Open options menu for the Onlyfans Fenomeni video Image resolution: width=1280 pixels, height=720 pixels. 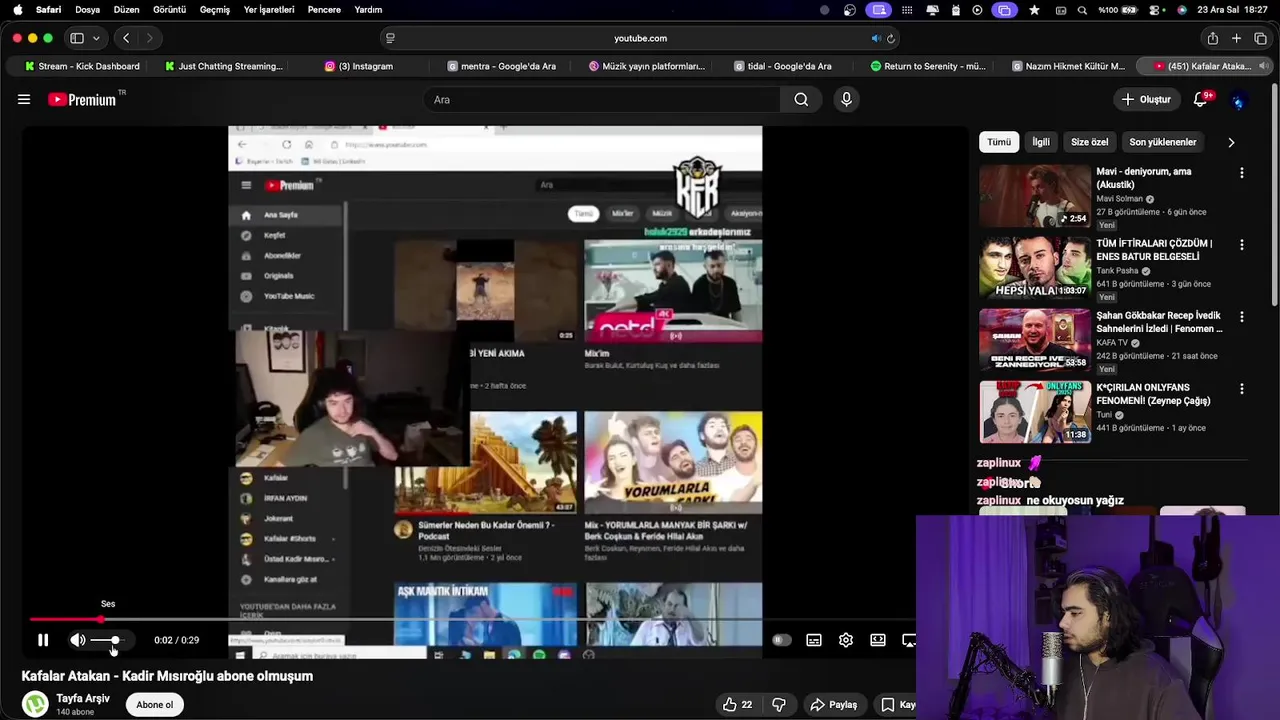1242,389
